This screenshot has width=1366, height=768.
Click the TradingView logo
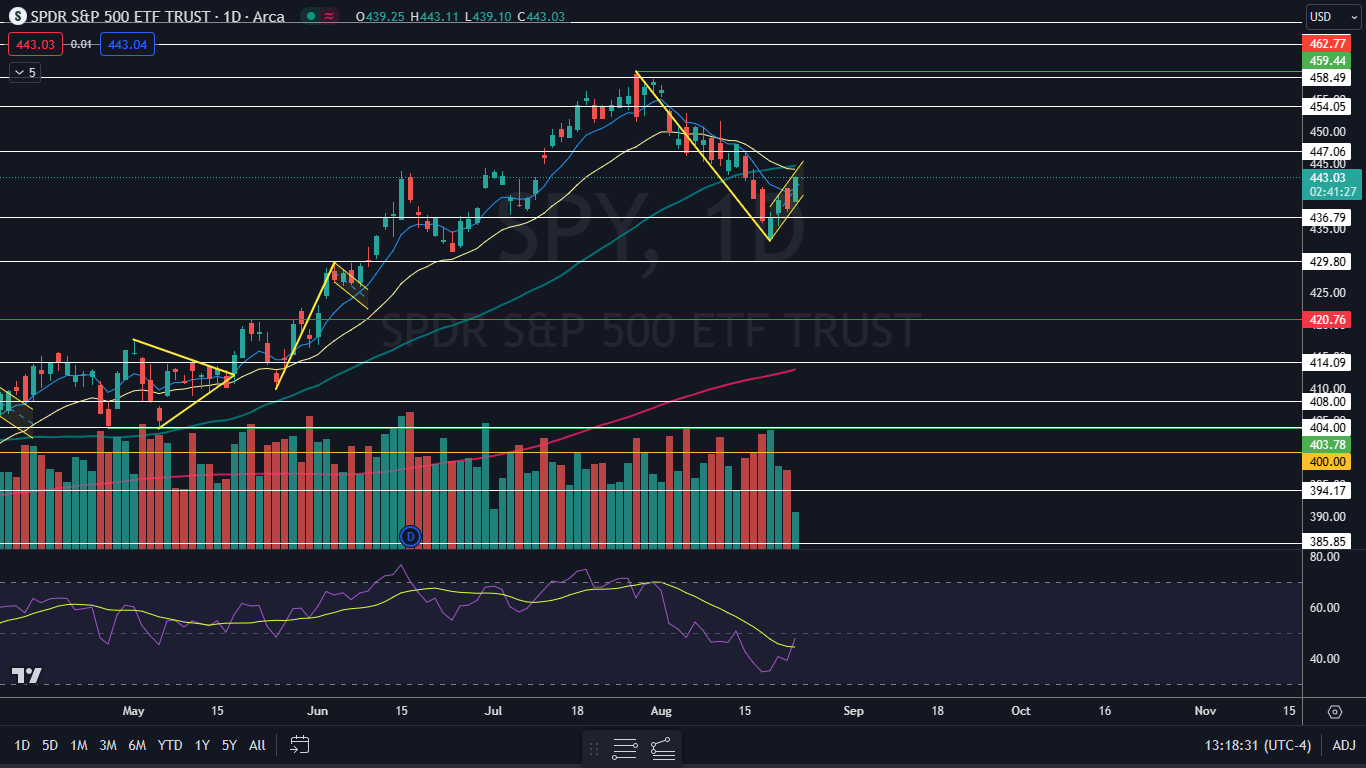click(x=27, y=676)
